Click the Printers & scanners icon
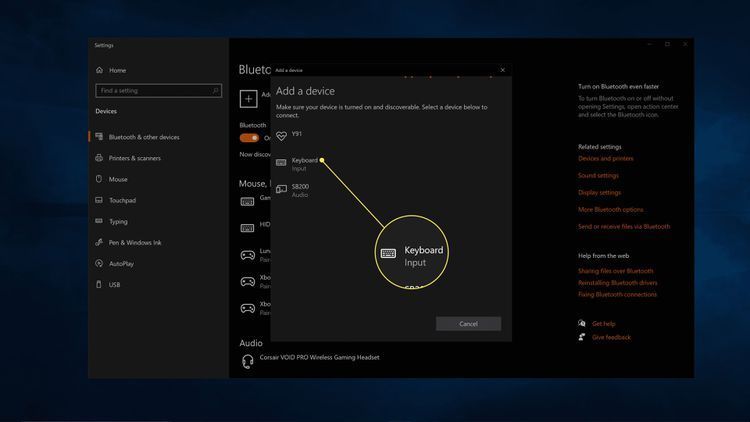This screenshot has height=422, width=750. point(99,158)
